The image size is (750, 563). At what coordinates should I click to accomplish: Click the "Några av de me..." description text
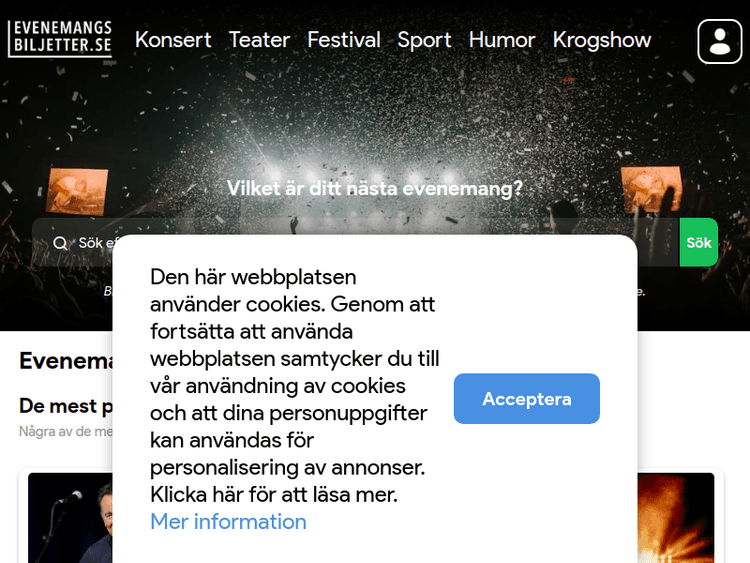(66, 431)
